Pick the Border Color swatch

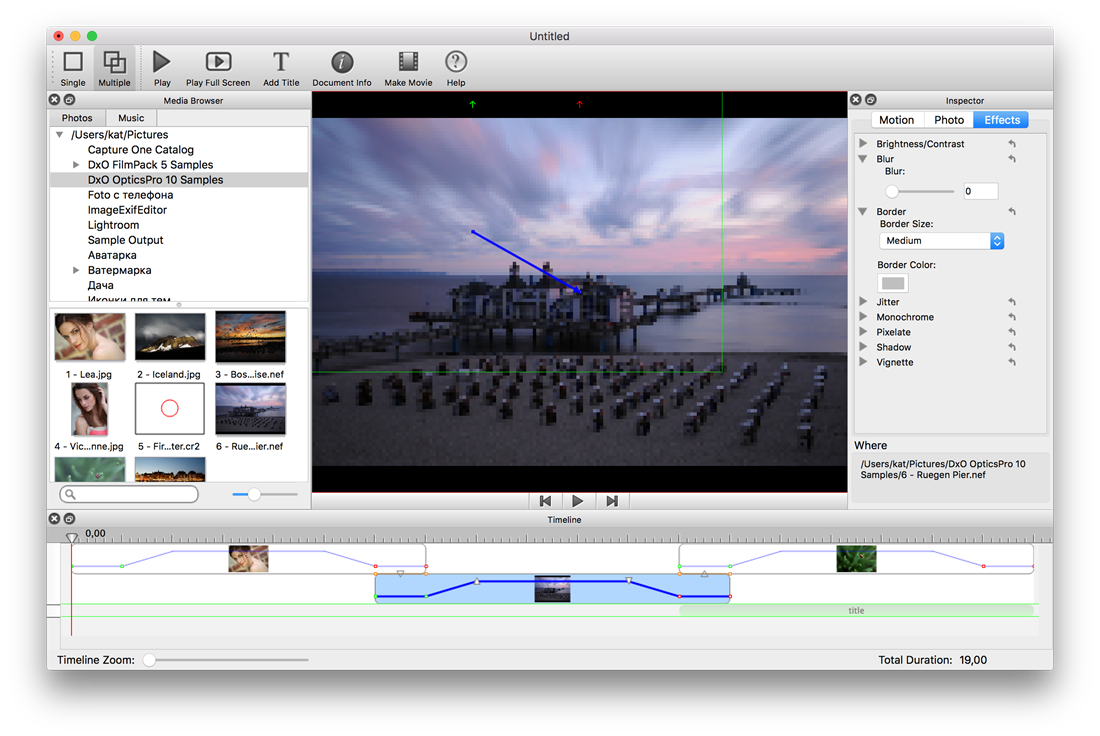(892, 283)
